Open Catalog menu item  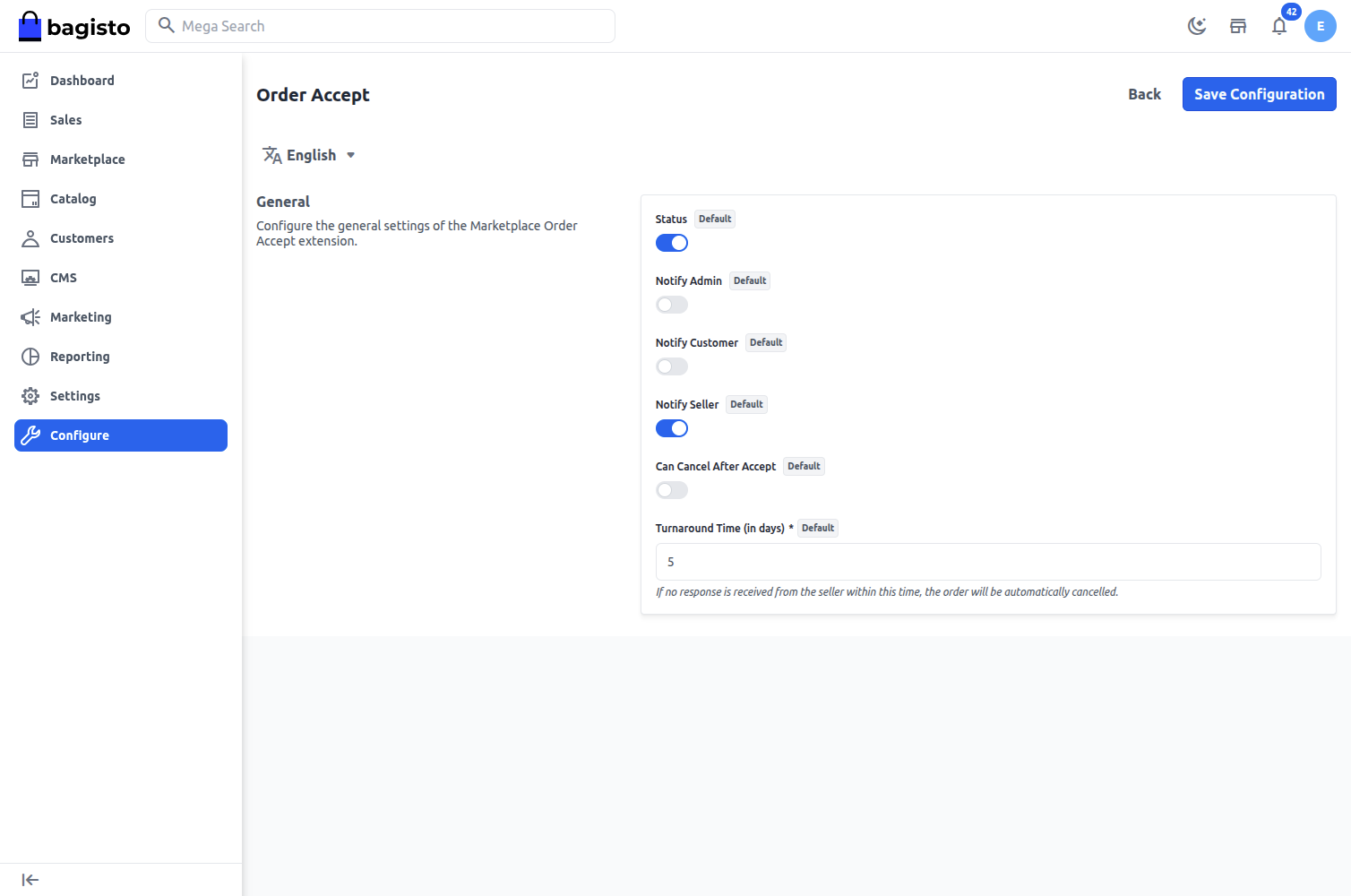121,199
